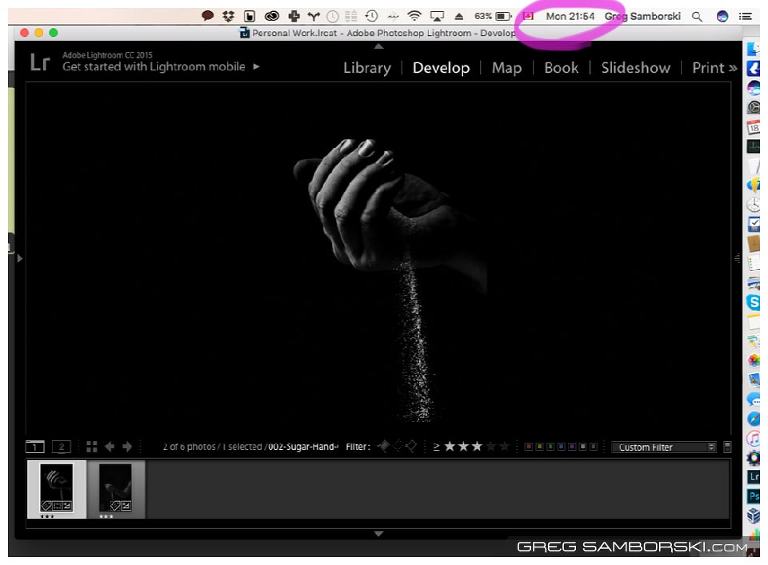Toggle the red color label filter

tap(529, 447)
